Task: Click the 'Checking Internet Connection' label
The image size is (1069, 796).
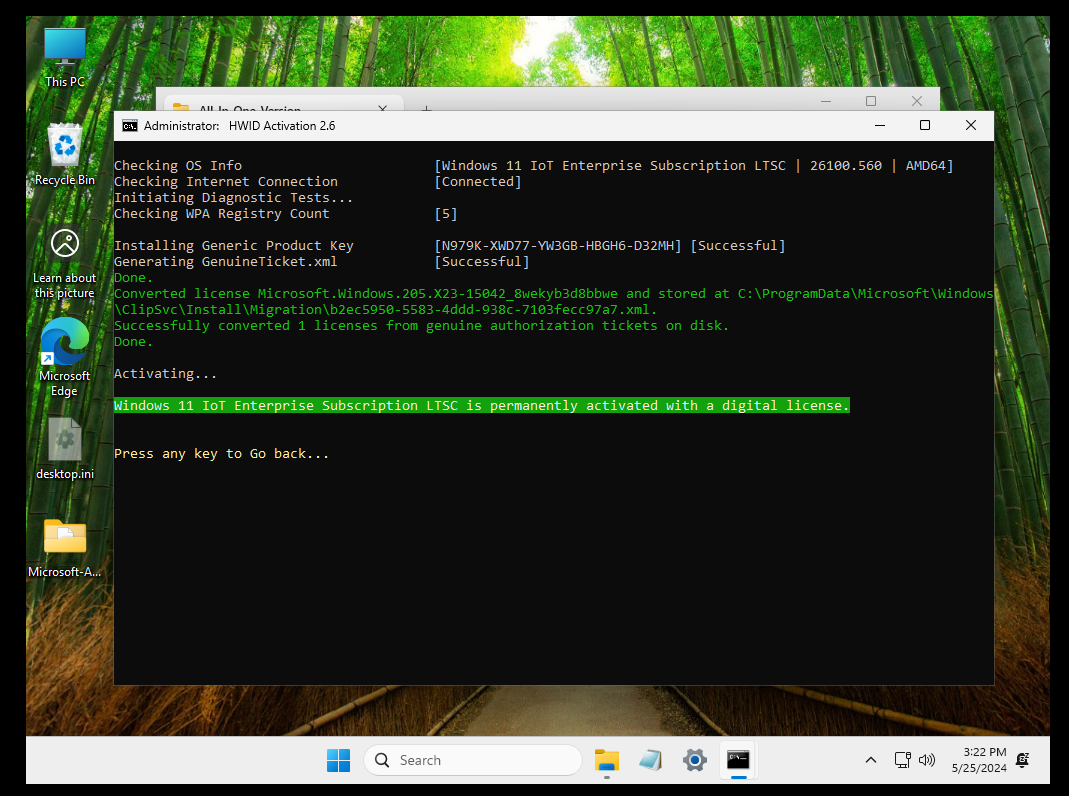Action: click(226, 181)
